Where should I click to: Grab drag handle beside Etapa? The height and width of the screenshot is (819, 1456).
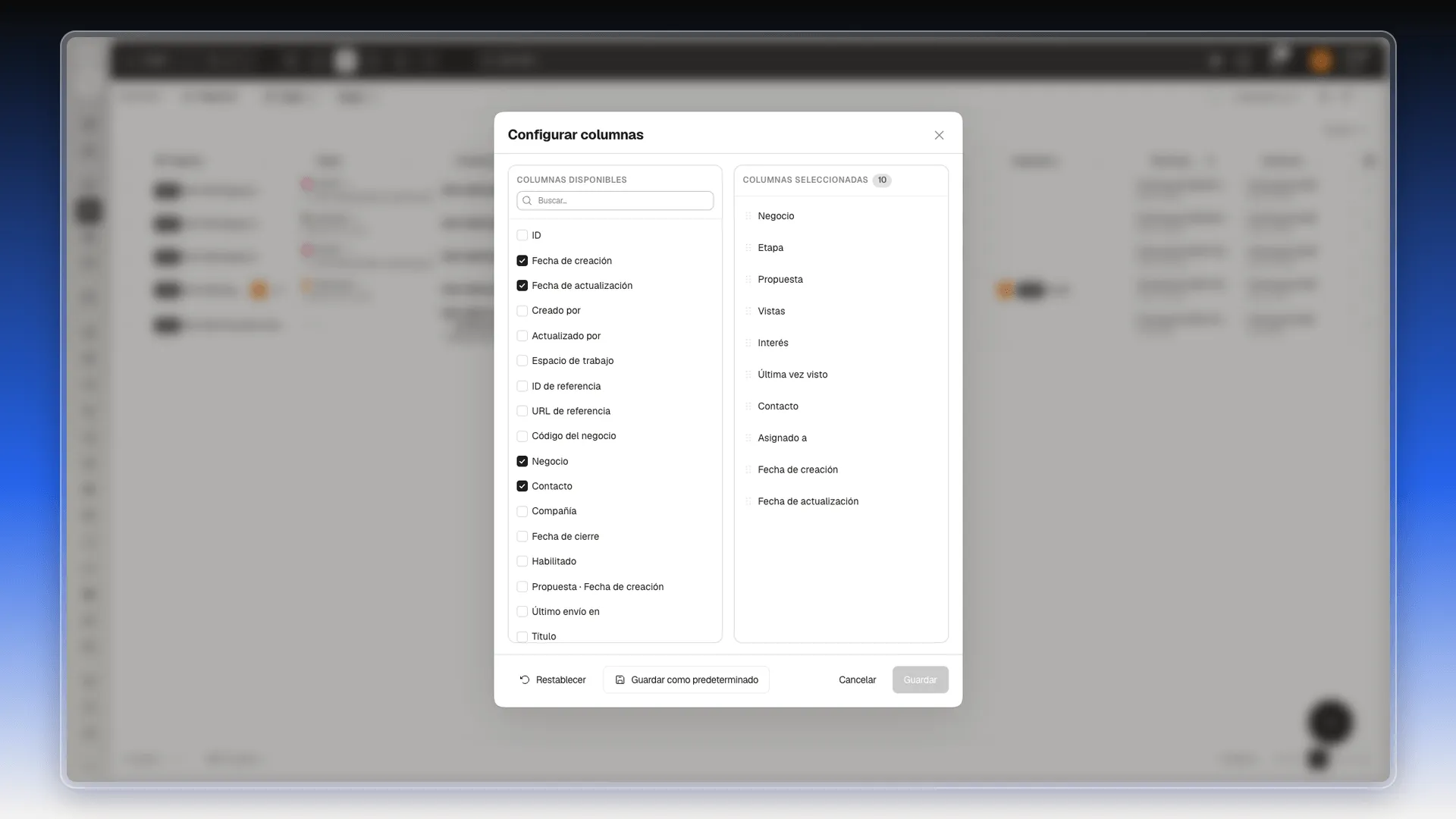click(748, 248)
